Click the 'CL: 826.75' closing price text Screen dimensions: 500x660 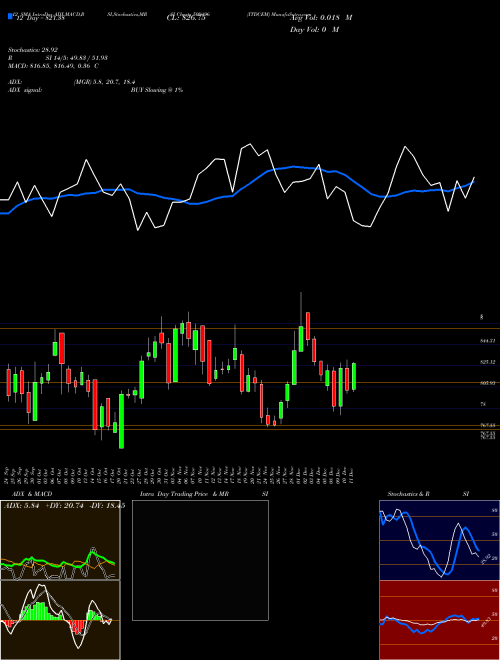[186, 18]
